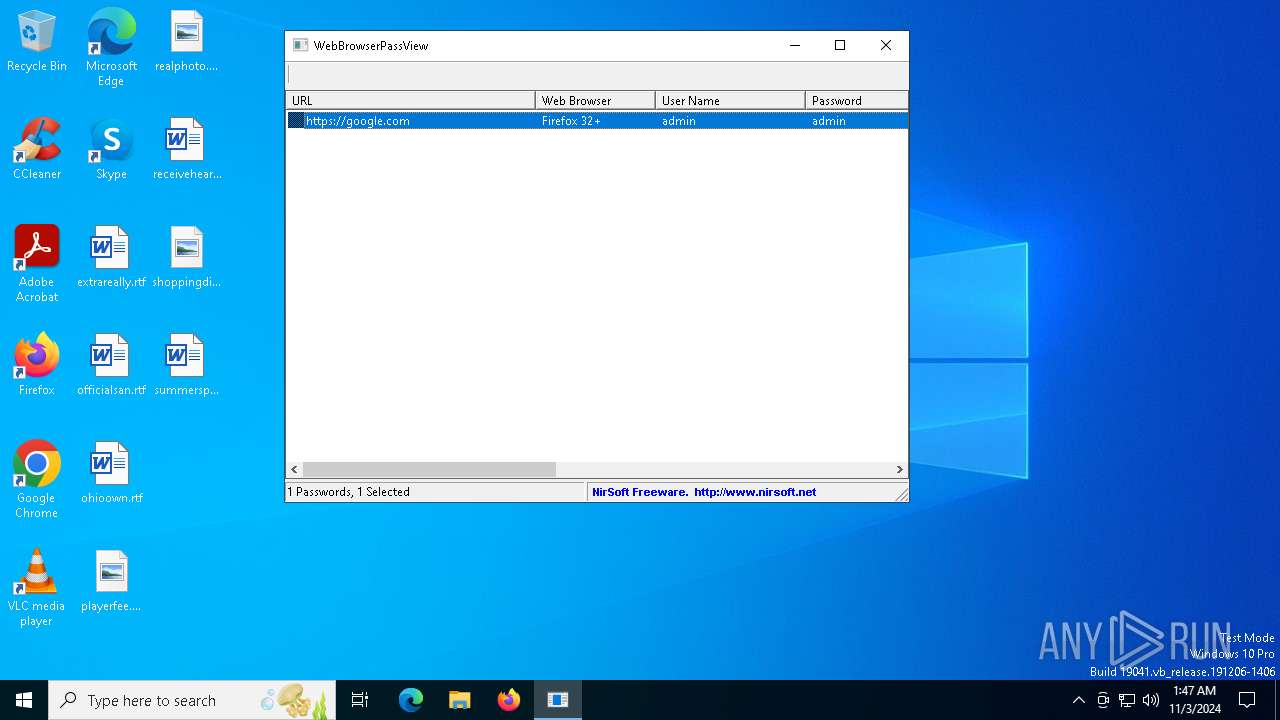Open Firefox from the taskbar
Screen dimensions: 1280x720
pyautogui.click(x=509, y=700)
